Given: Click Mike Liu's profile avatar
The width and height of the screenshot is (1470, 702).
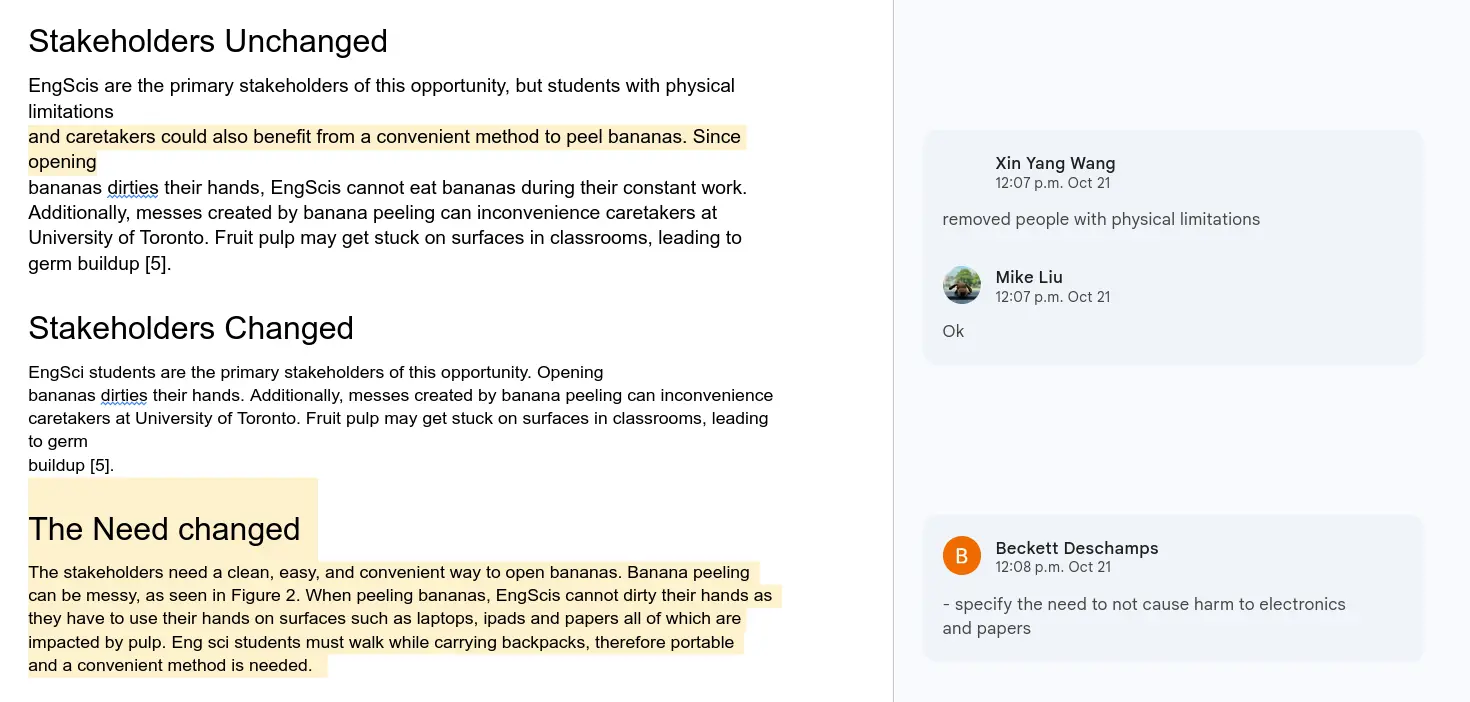Looking at the screenshot, I should coord(961,285).
